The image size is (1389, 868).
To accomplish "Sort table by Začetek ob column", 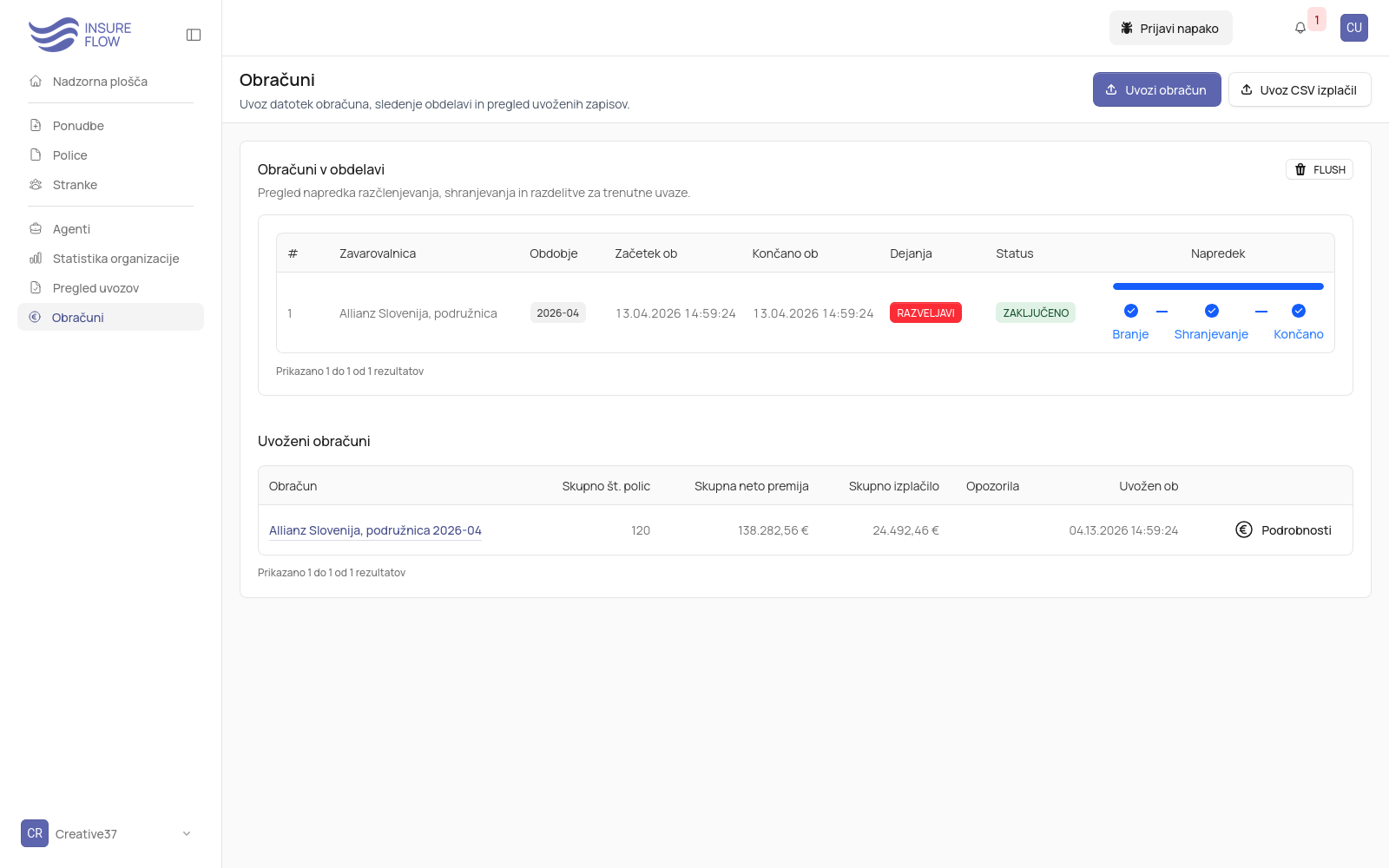I will click(x=646, y=253).
